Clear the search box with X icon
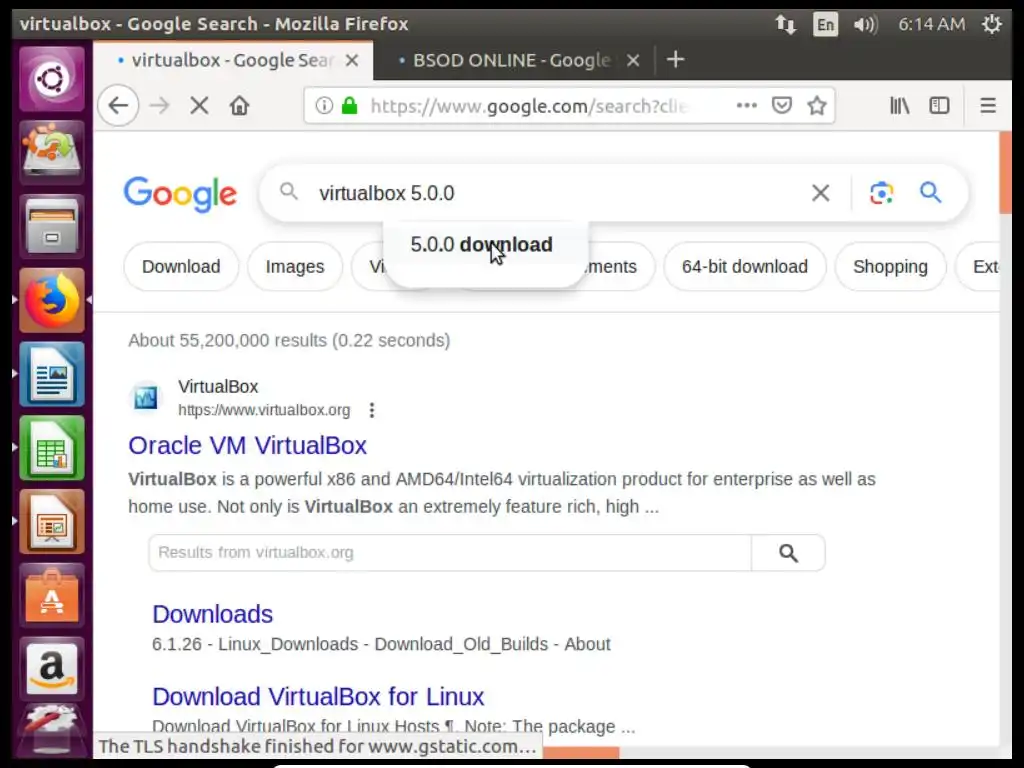The height and width of the screenshot is (768, 1024). [821, 193]
